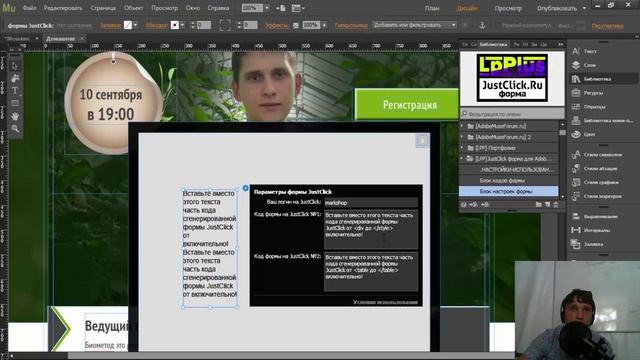
Task: Open the Окно menu
Action: pos(192,8)
